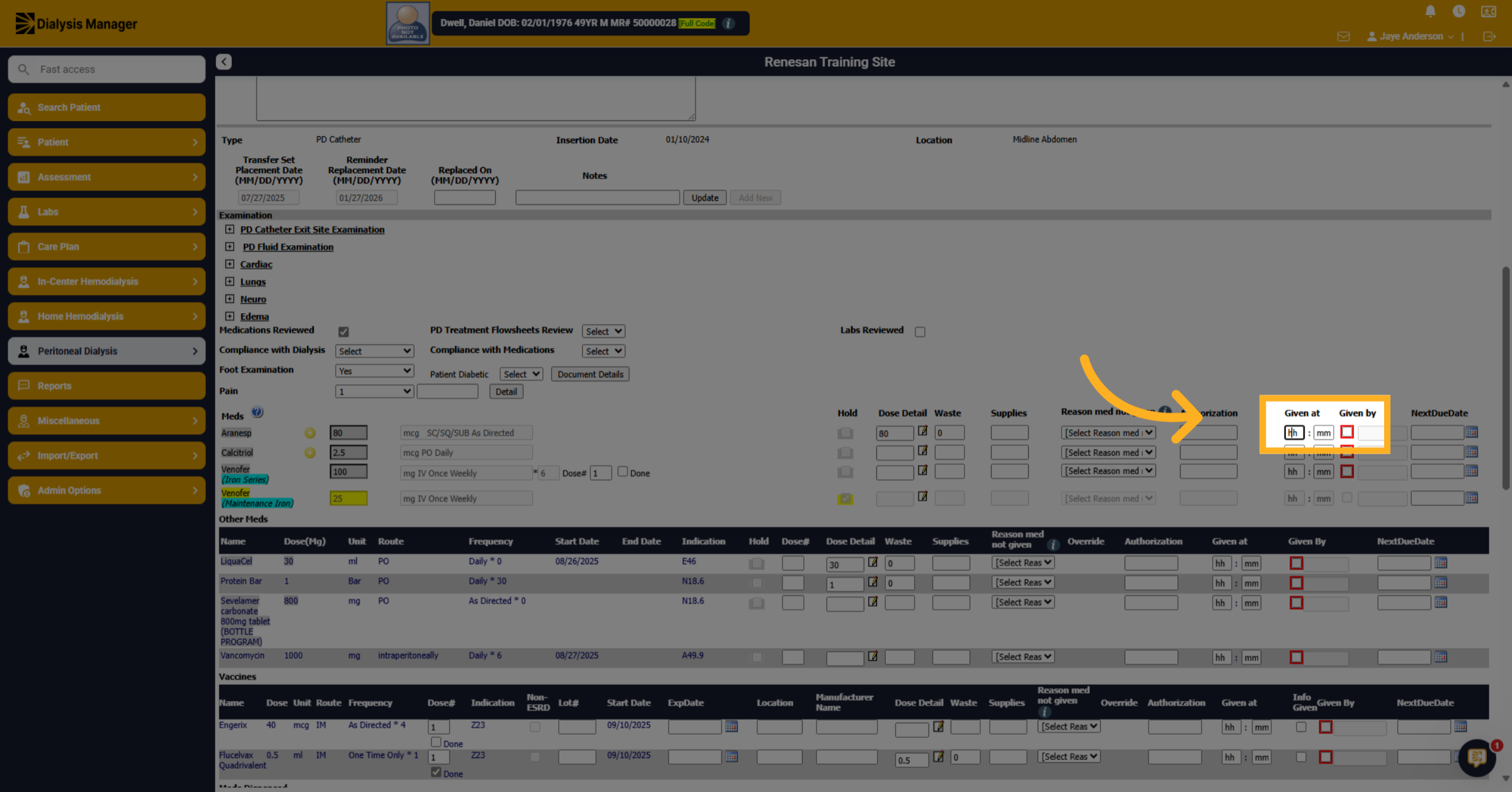The image size is (1512, 792).
Task: Check the Labs Reviewed checkbox
Action: pos(920,331)
